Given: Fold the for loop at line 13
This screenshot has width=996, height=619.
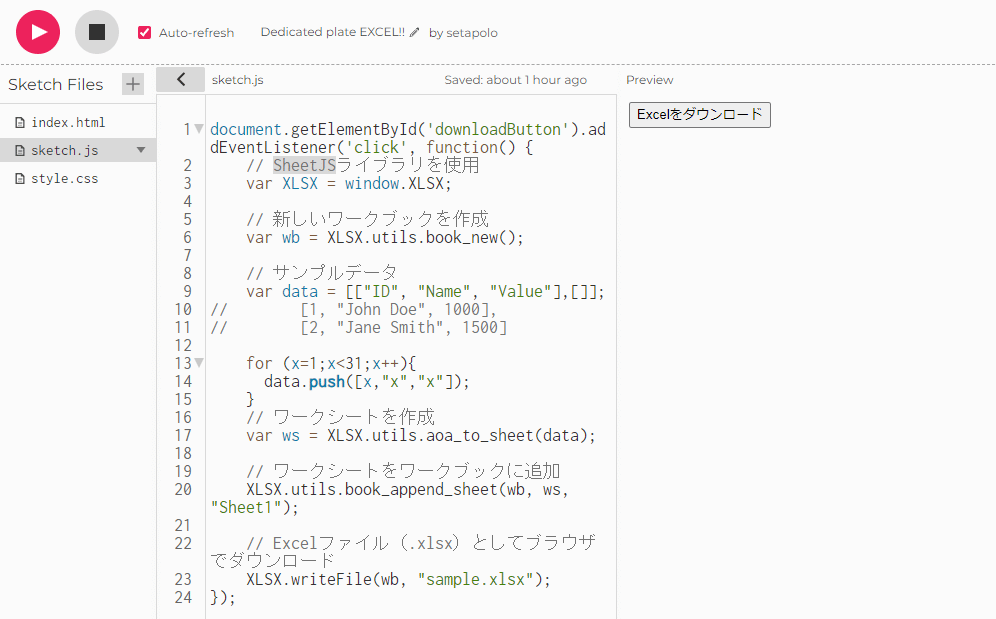Looking at the screenshot, I should pos(199,363).
